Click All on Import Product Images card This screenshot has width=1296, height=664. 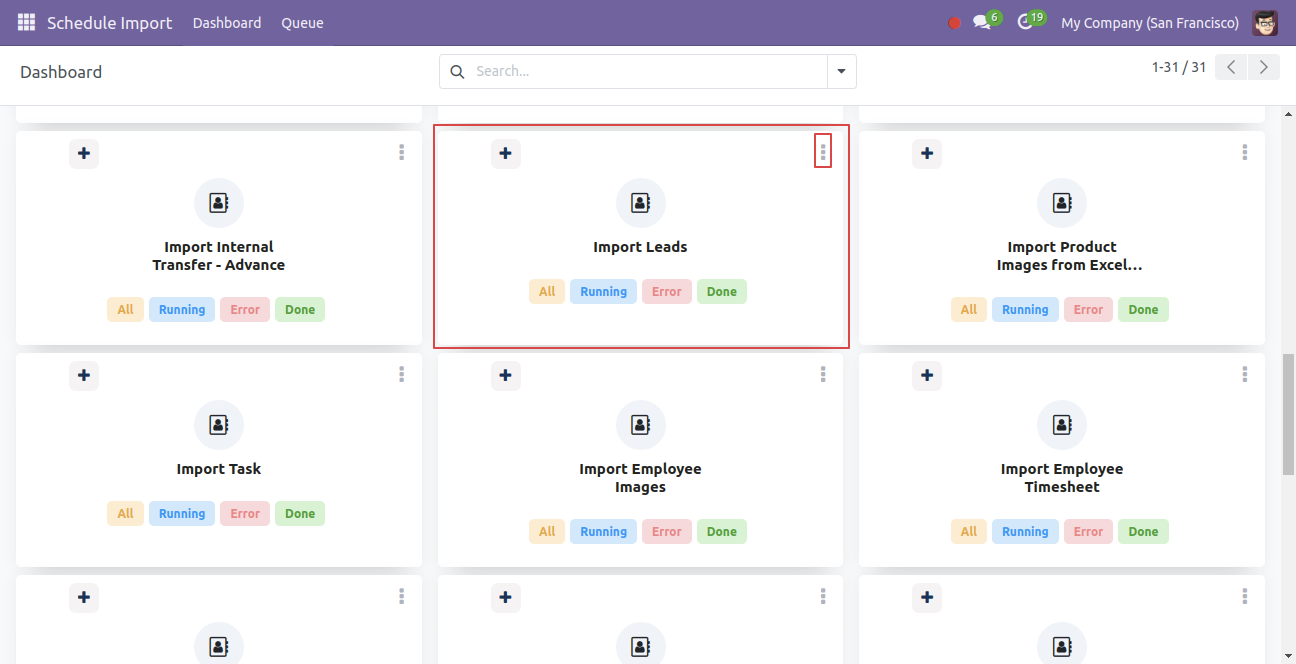point(969,310)
